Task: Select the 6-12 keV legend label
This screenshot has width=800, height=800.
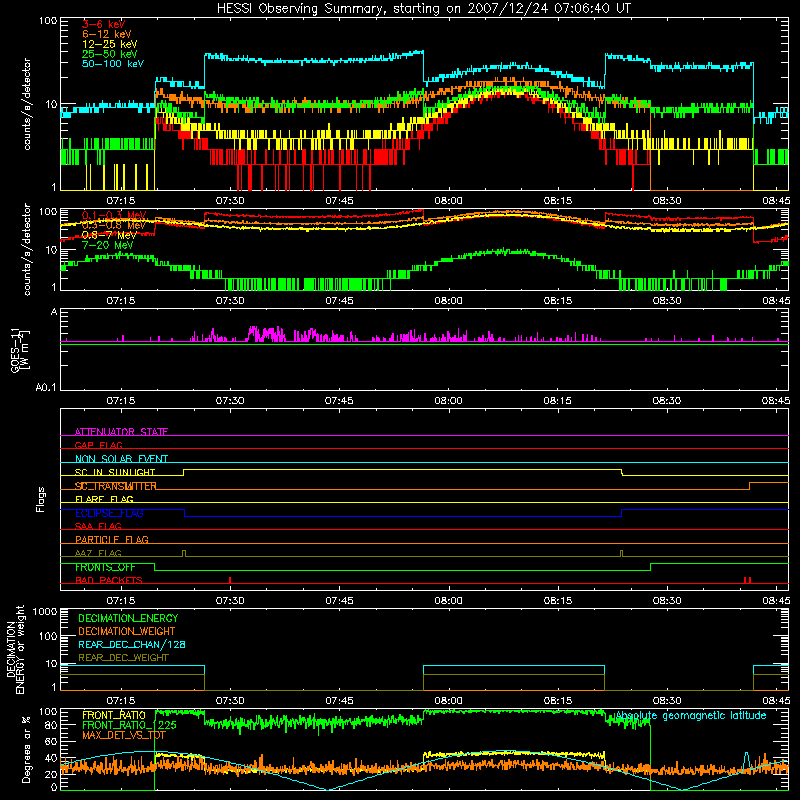Action: click(x=107, y=34)
